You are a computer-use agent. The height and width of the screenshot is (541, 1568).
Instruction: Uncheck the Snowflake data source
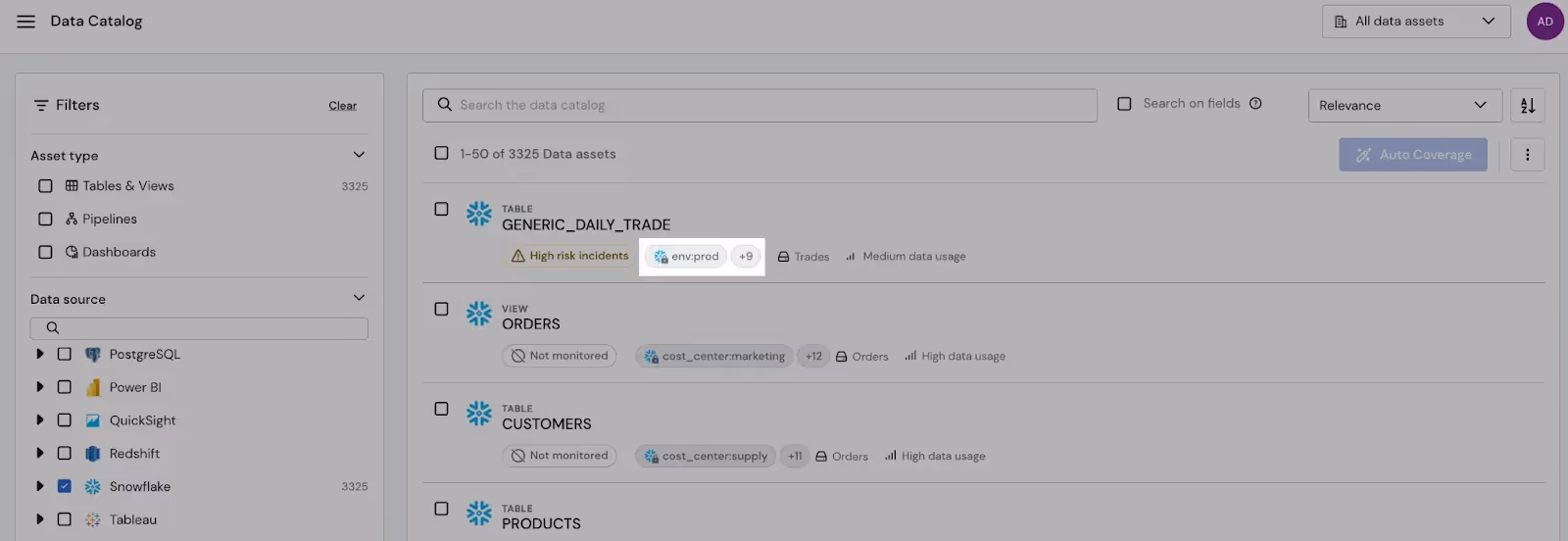[65, 486]
